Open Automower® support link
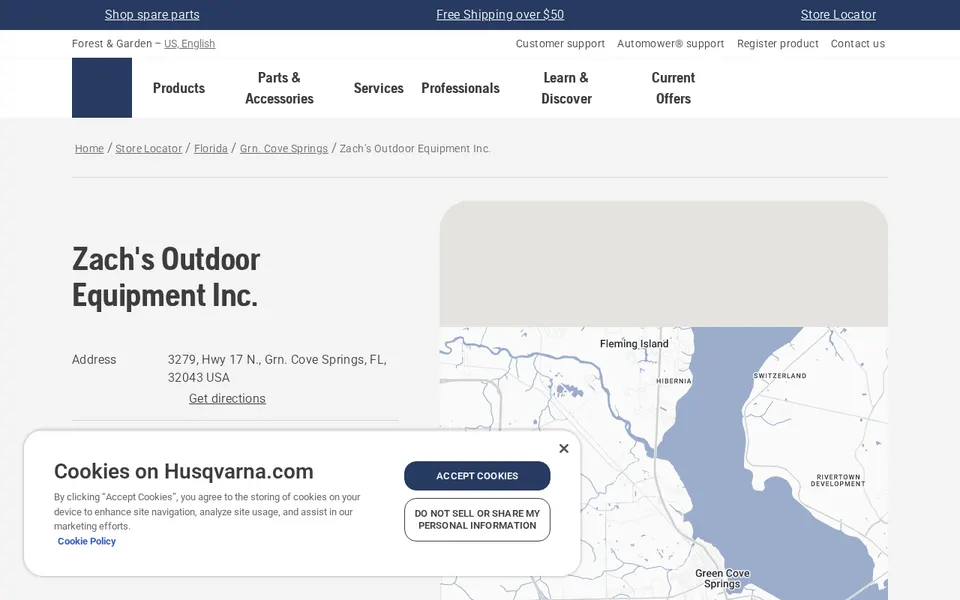This screenshot has height=600, width=960. click(x=670, y=43)
